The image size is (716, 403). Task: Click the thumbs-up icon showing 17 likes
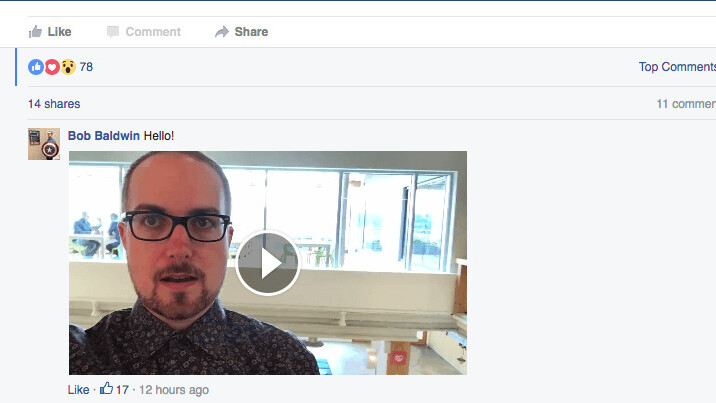(x=106, y=388)
